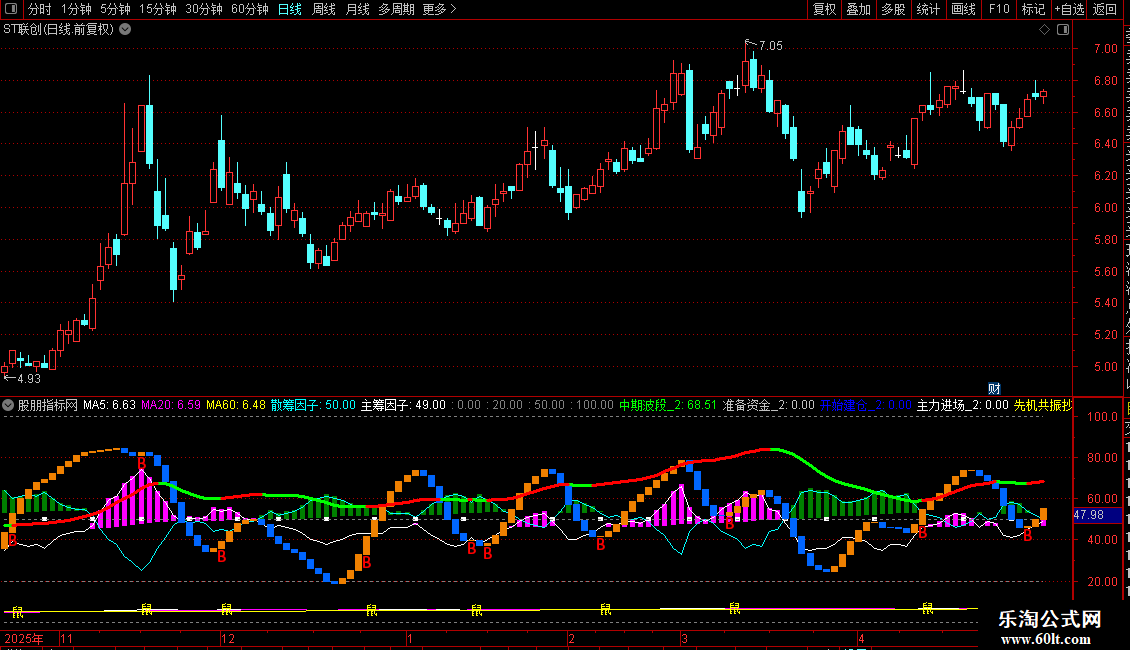Click the 标记 mark button
Viewport: 1130px width, 650px height.
pyautogui.click(x=1033, y=9)
